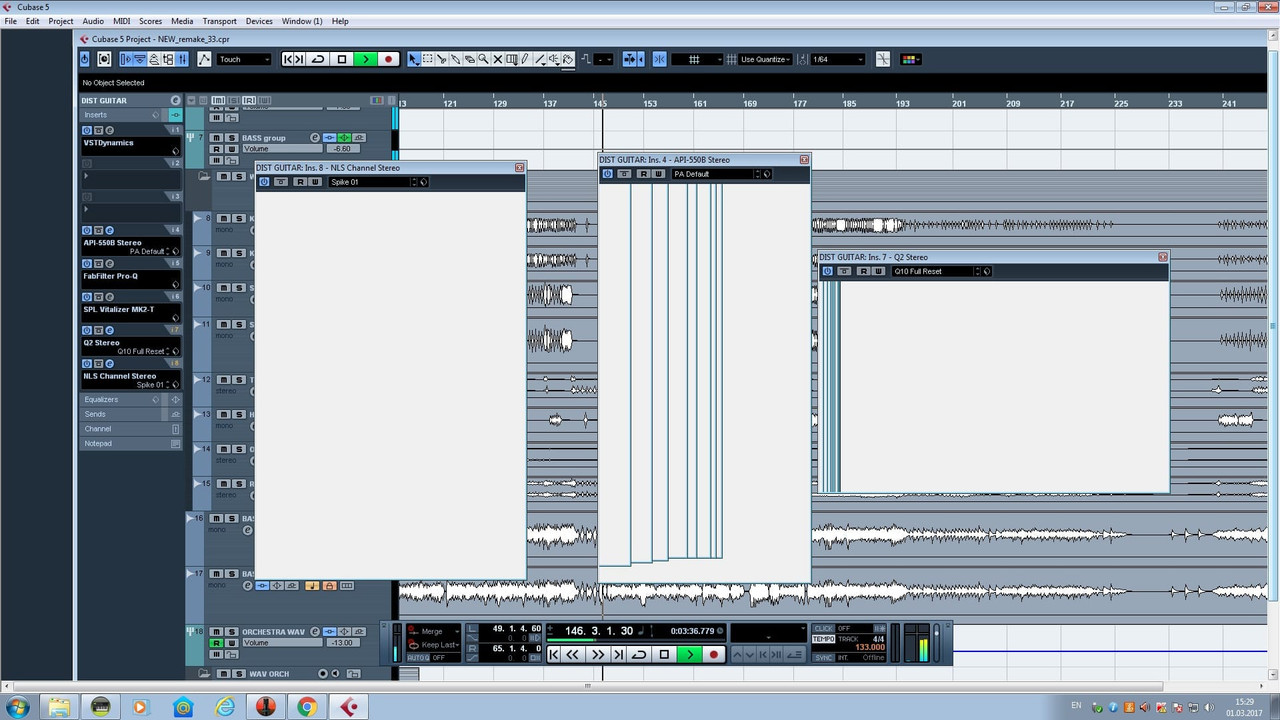
Task: Toggle Autoscroll in toolbar
Action: pos(630,59)
